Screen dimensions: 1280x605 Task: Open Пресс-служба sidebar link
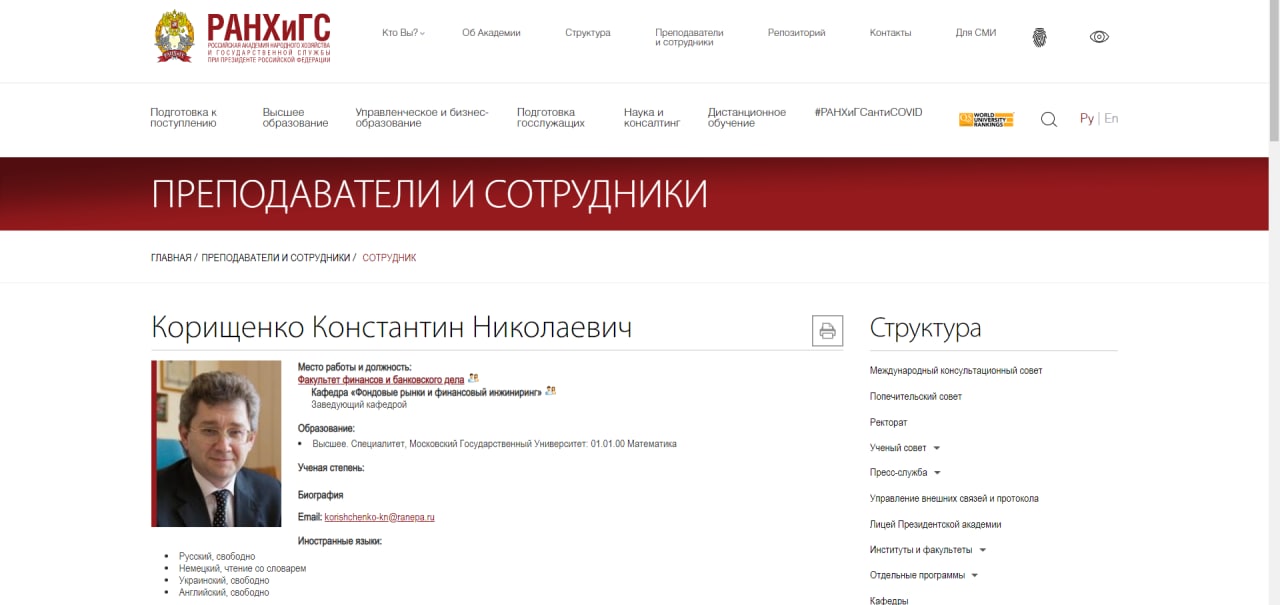(x=898, y=473)
